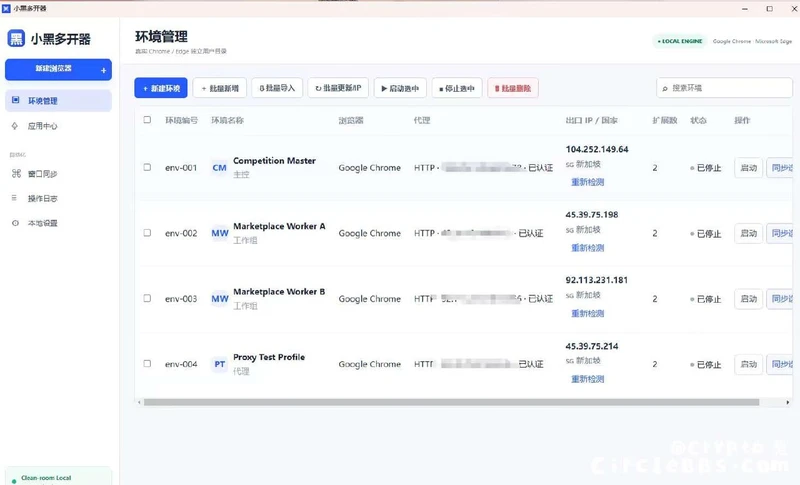Click the 批量新增 button
The width and height of the screenshot is (800, 485).
(x=220, y=88)
